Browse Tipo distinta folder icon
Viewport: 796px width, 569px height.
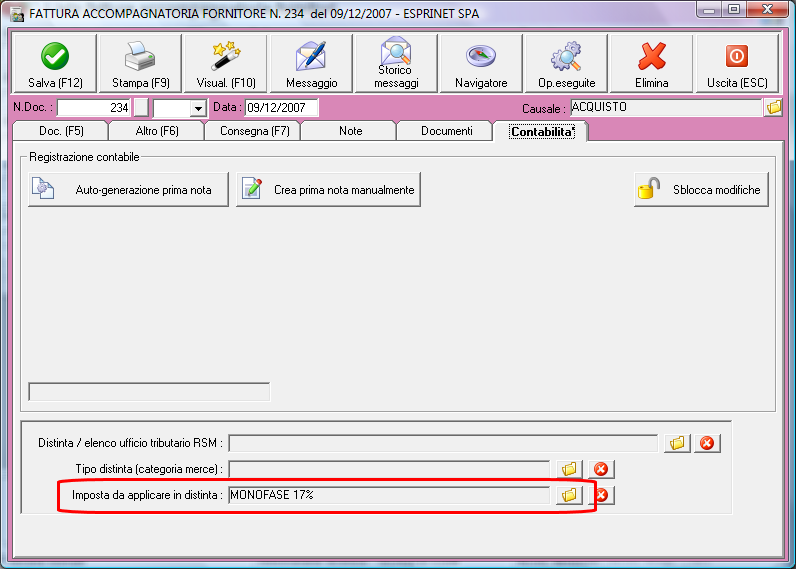tap(569, 469)
